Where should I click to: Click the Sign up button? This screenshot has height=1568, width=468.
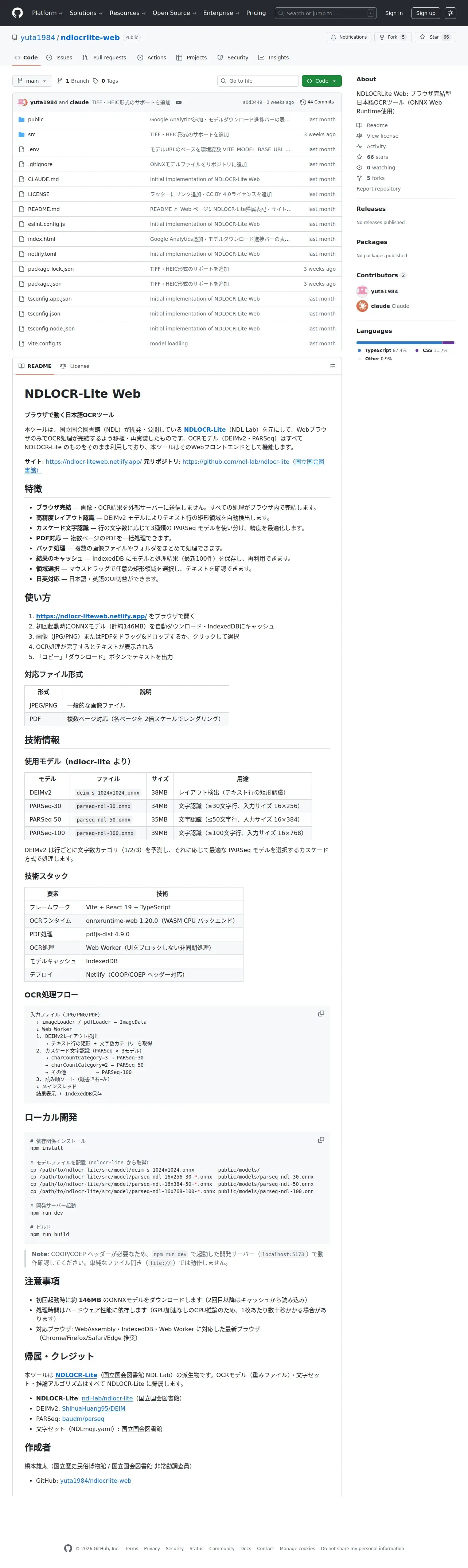tap(426, 13)
